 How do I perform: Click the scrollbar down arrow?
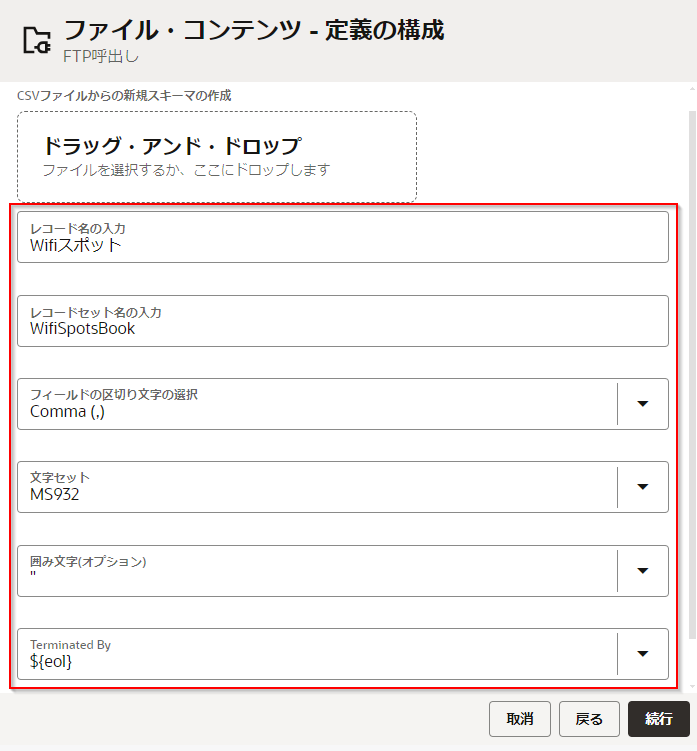coord(692,687)
